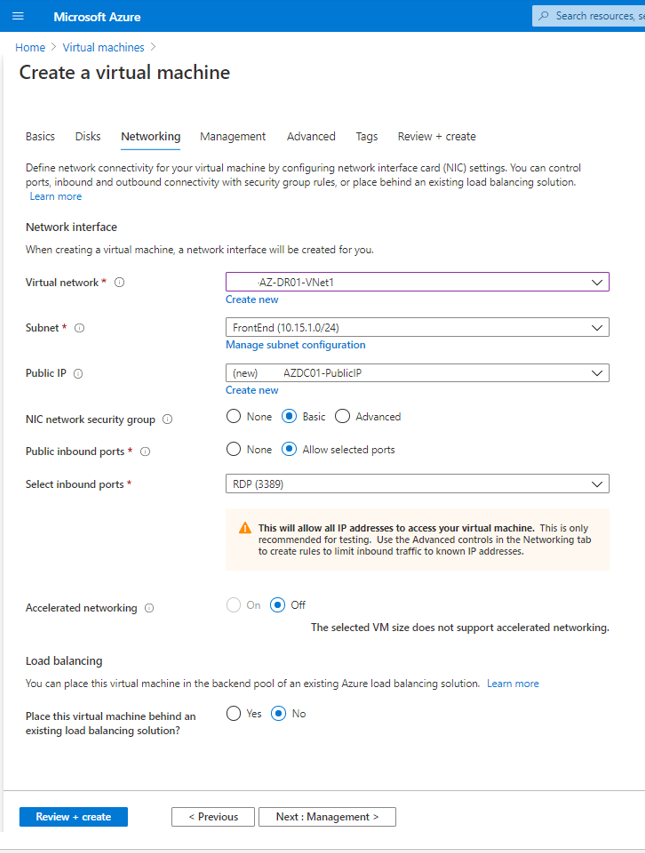This screenshot has height=853, width=645.
Task: Click the Virtual network info icon
Action: point(119,283)
